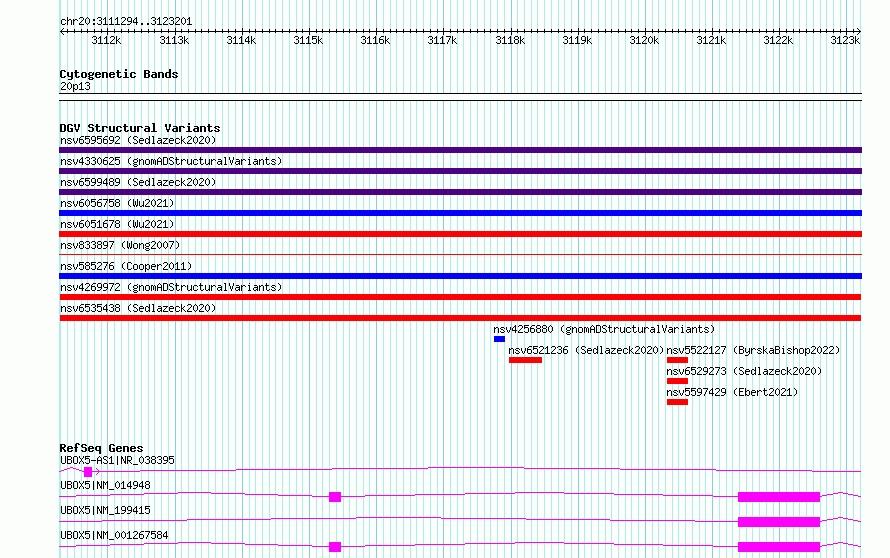Click the red bar under nsv6535438
The width and height of the screenshot is (890, 558).
pos(460,318)
